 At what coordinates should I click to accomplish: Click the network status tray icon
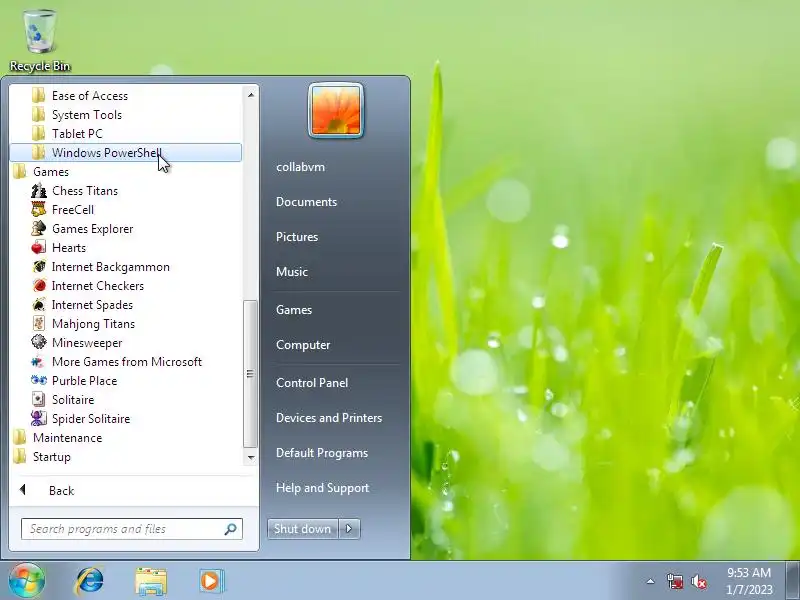point(674,581)
